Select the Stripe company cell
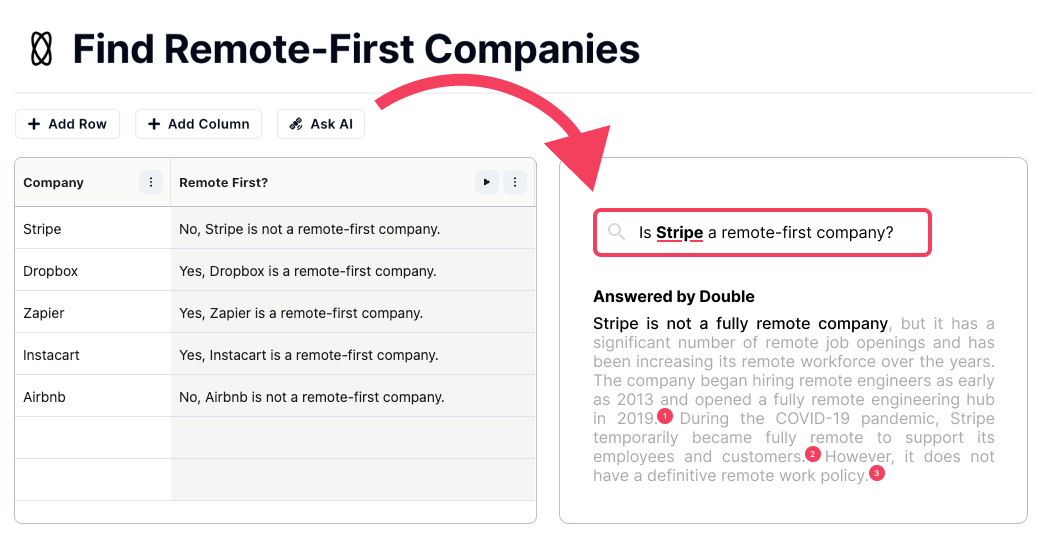 coord(92,229)
